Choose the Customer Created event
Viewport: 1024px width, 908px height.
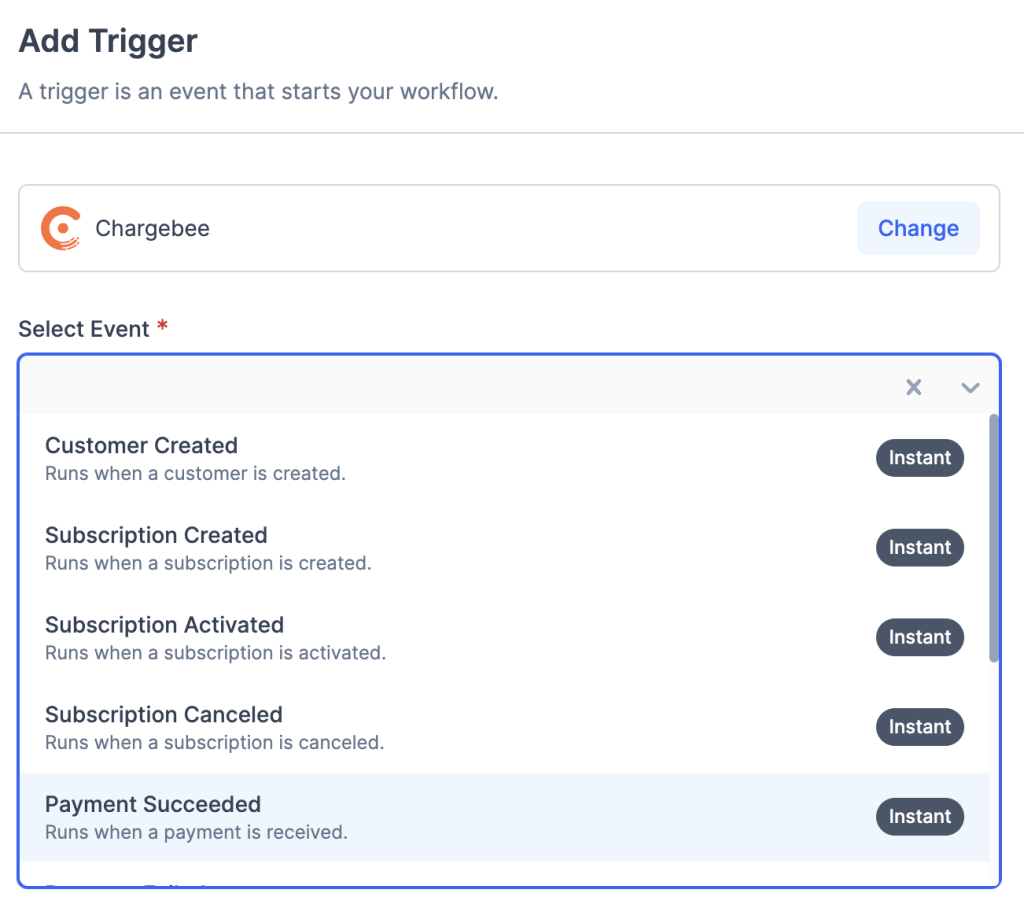pos(142,446)
